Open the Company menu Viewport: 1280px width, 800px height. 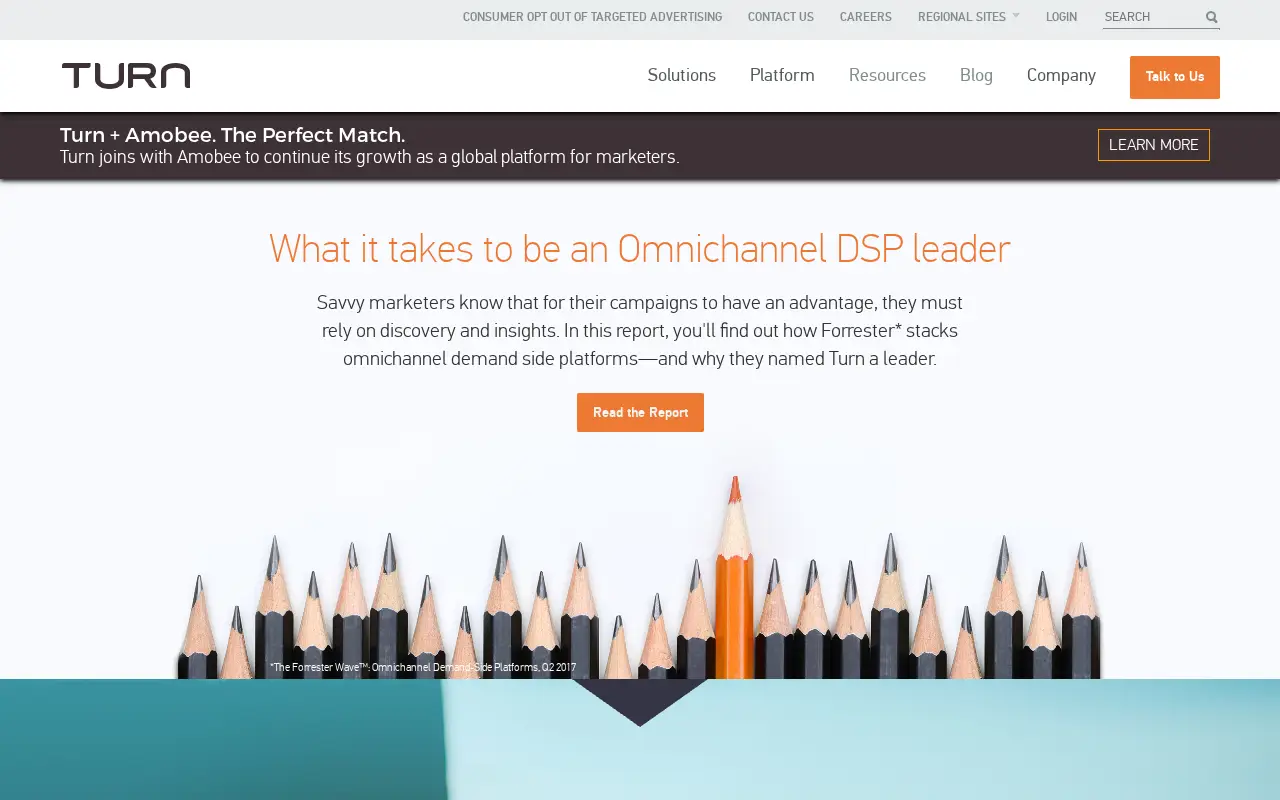tap(1061, 76)
